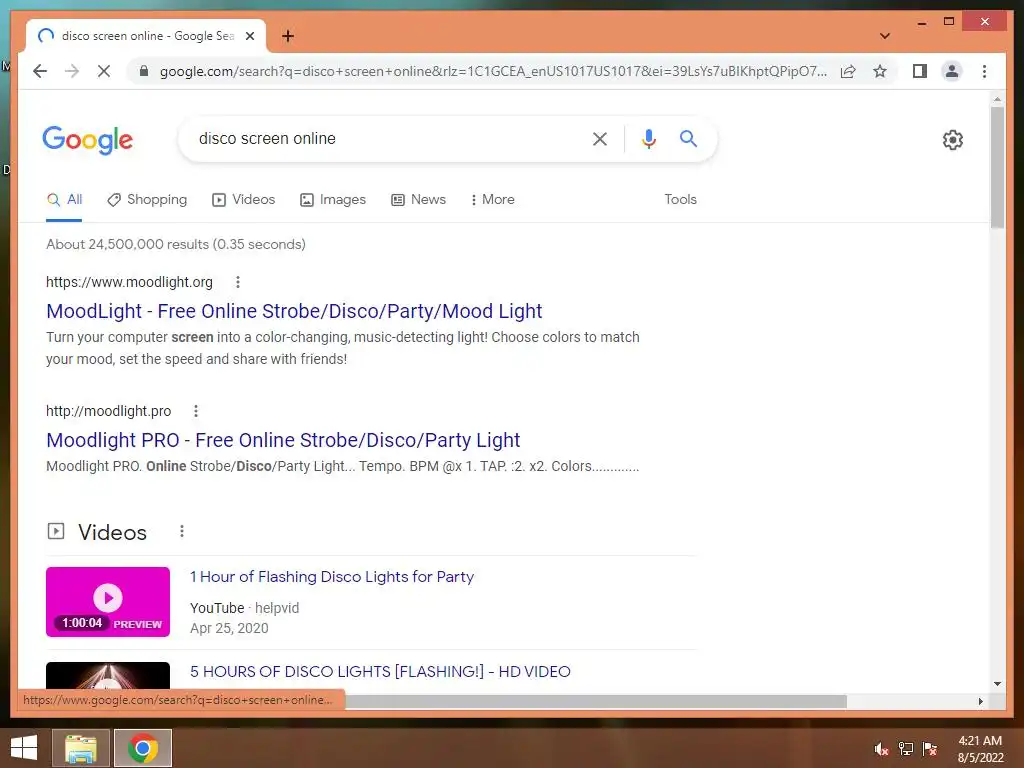1024x768 pixels.
Task: Expand the tab search chevron
Action: [x=885, y=36]
